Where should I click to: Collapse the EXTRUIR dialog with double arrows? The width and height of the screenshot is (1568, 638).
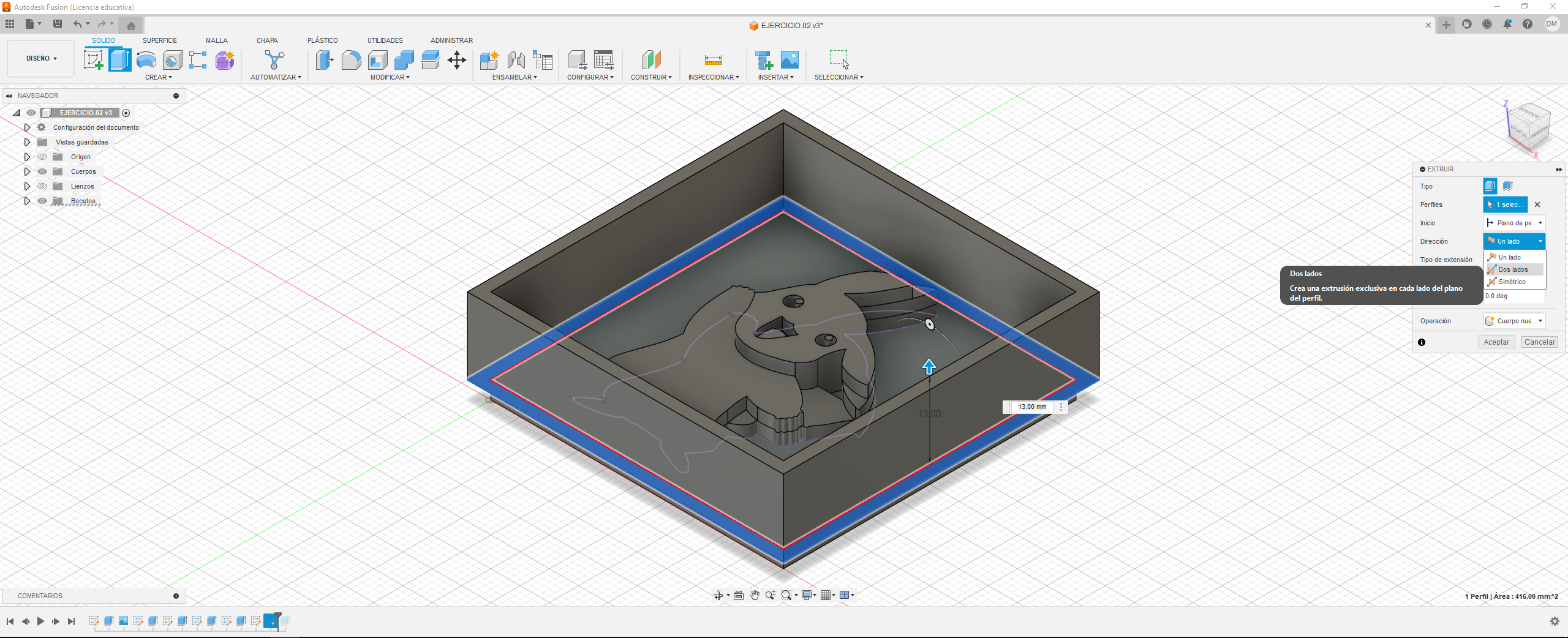[1559, 170]
